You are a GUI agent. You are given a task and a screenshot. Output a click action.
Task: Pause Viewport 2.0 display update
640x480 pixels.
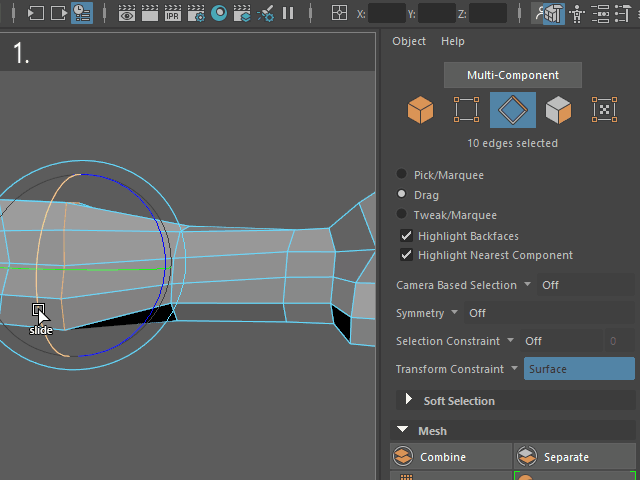288,14
